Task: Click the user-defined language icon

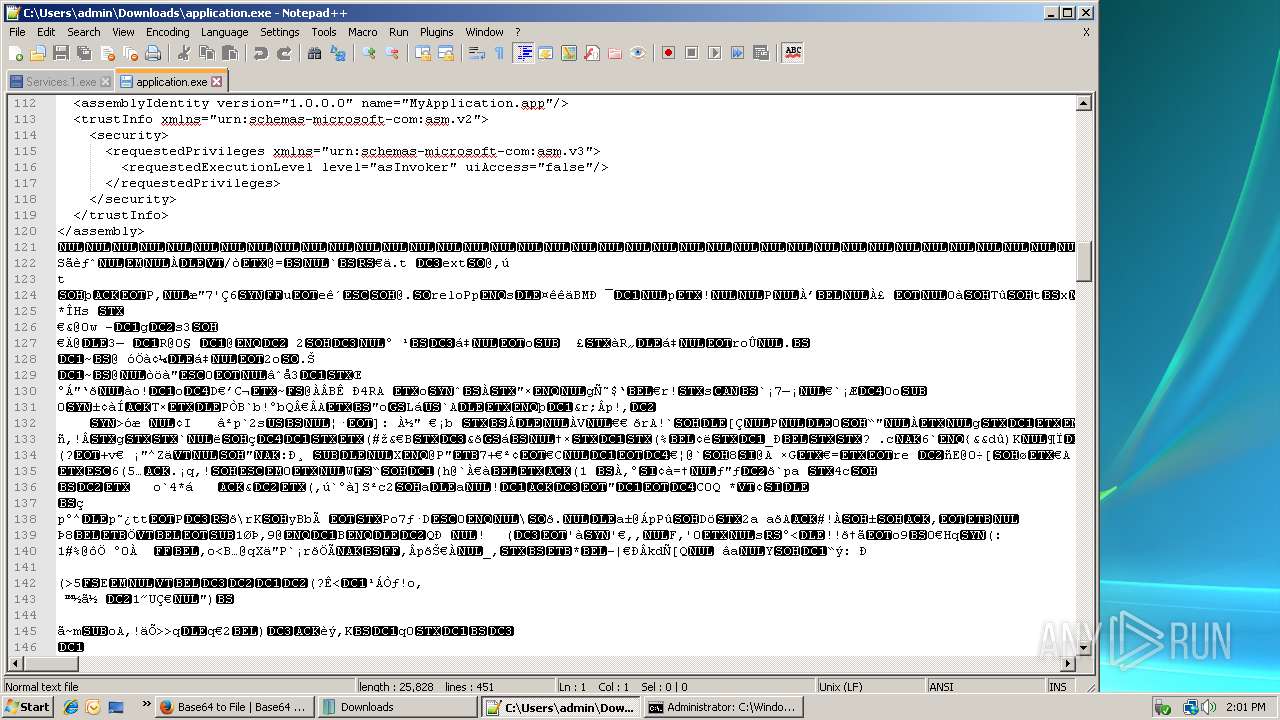Action: click(546, 53)
